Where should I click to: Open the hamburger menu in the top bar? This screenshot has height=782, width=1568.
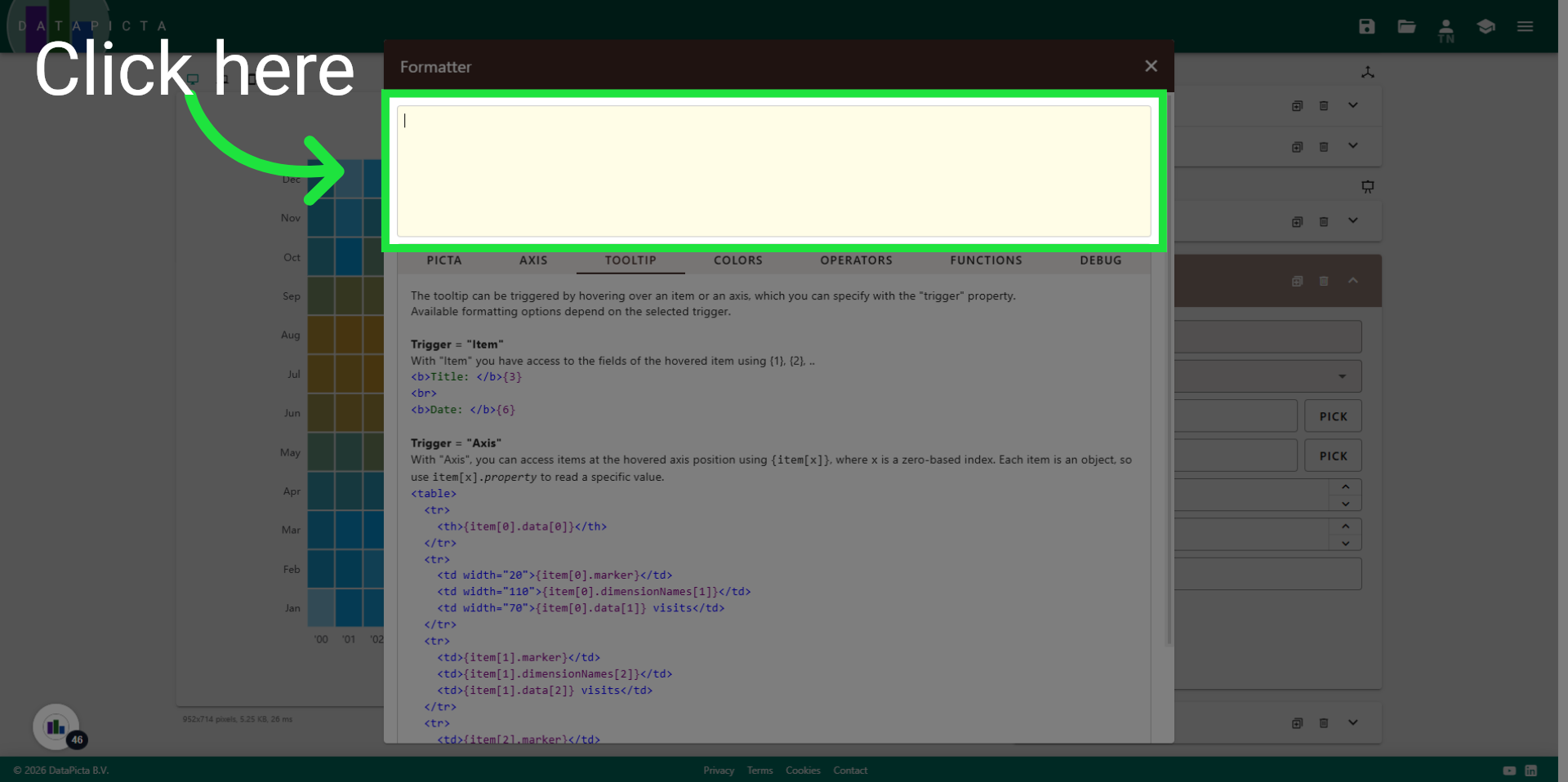(x=1525, y=26)
